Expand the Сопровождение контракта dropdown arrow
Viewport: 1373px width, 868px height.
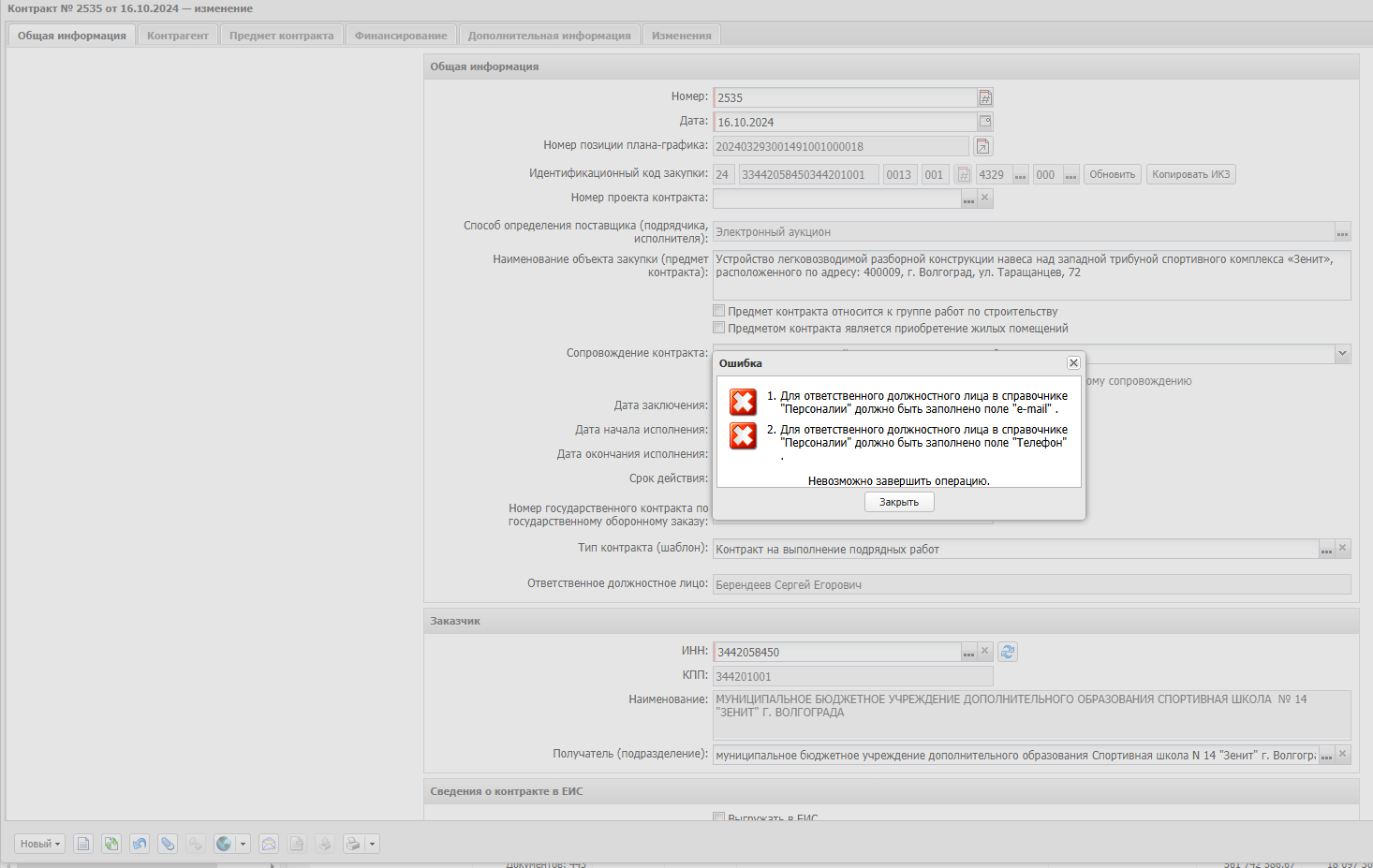click(x=1342, y=353)
